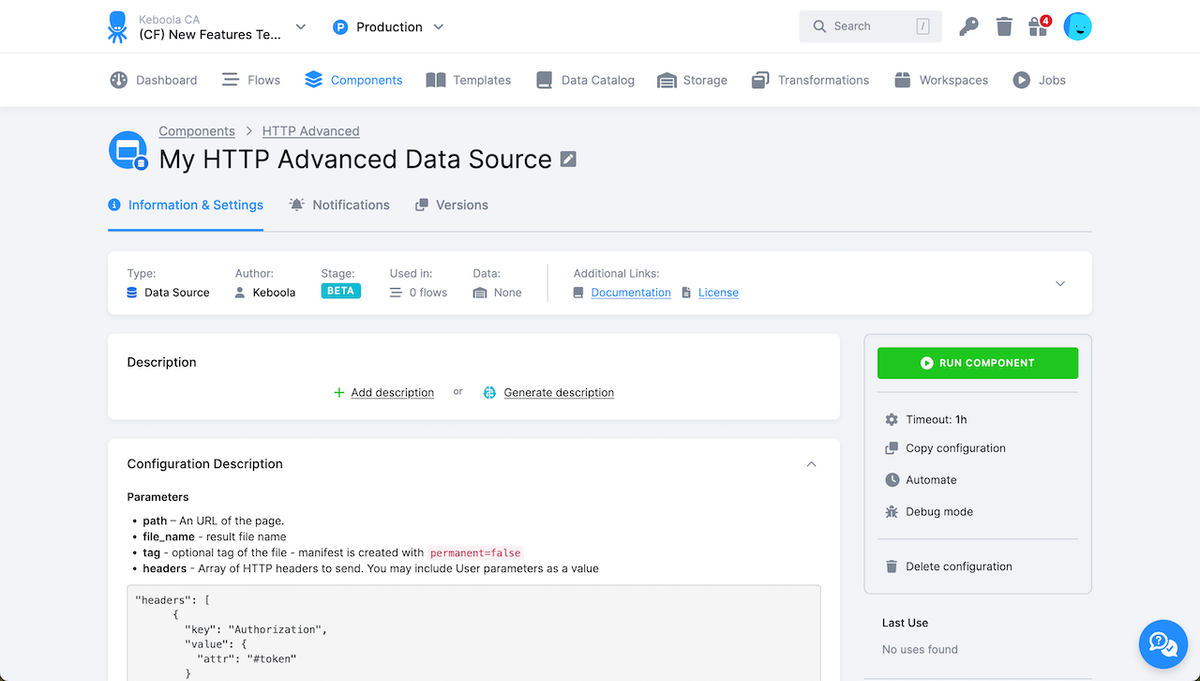This screenshot has width=1200, height=681.
Task: Open the support chat bubble
Action: 1163,644
